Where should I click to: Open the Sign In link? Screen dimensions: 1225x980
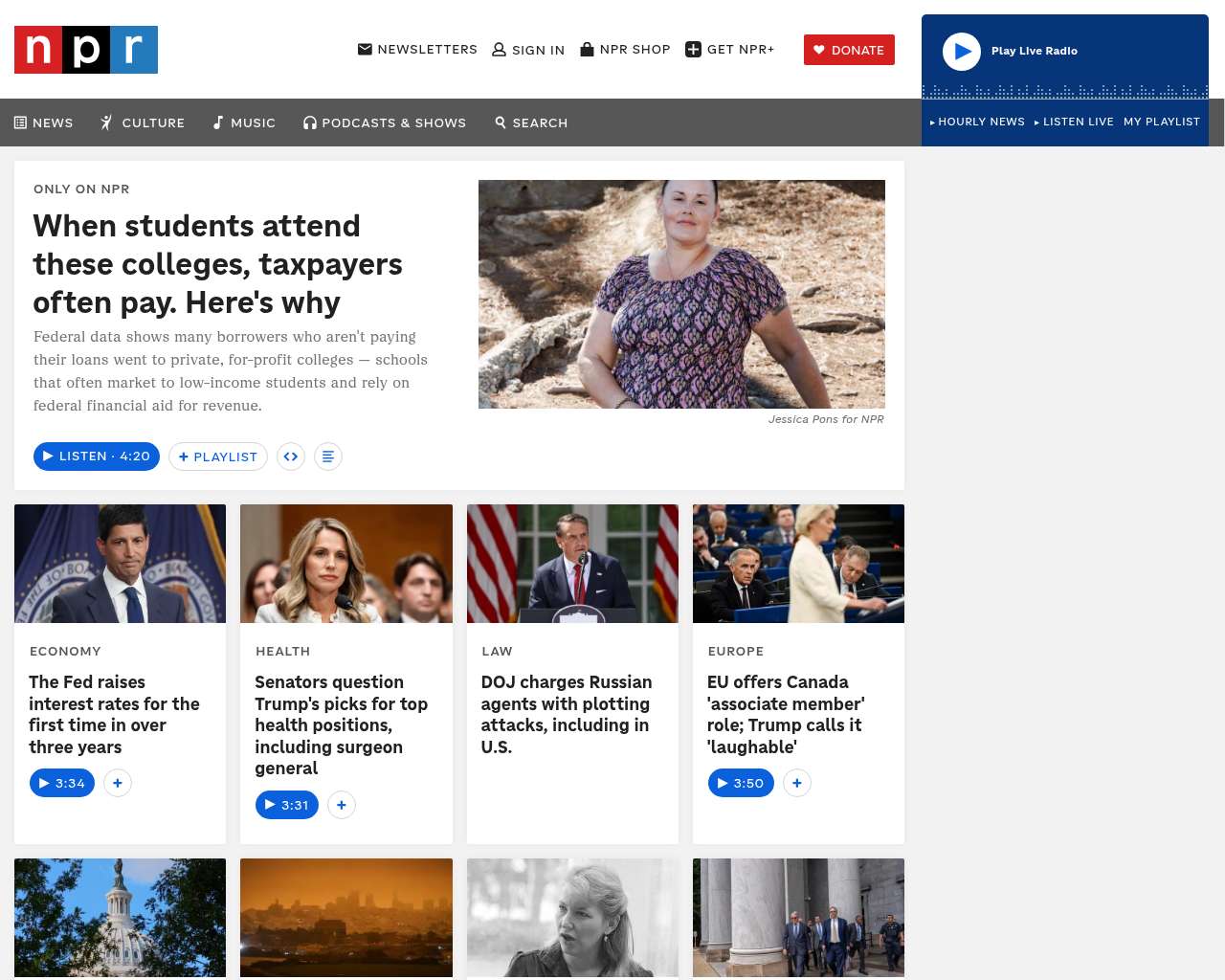[528, 50]
